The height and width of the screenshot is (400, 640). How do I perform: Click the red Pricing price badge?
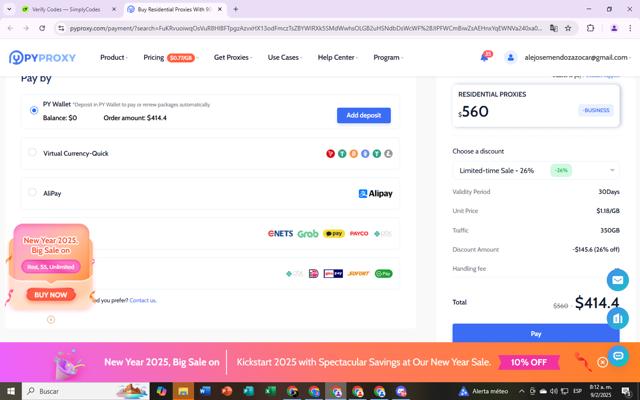click(180, 58)
